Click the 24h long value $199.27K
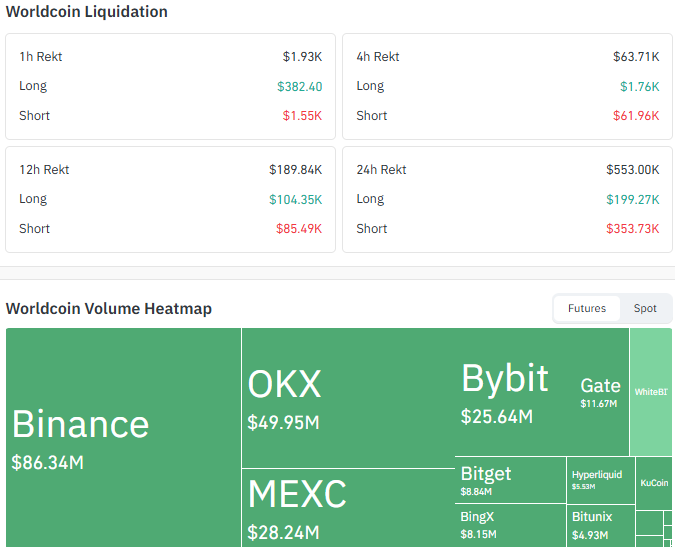The width and height of the screenshot is (675, 554). click(633, 199)
